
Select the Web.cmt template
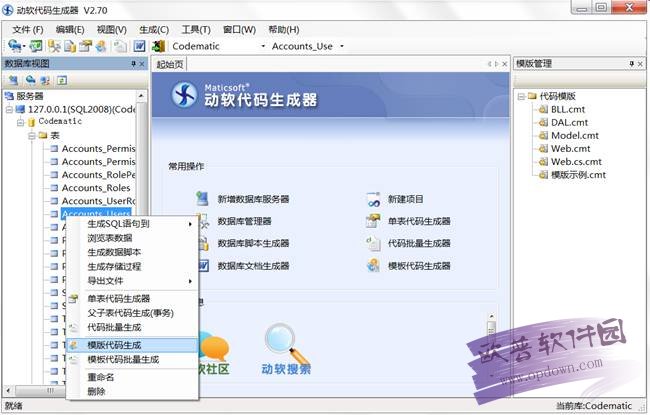point(570,148)
